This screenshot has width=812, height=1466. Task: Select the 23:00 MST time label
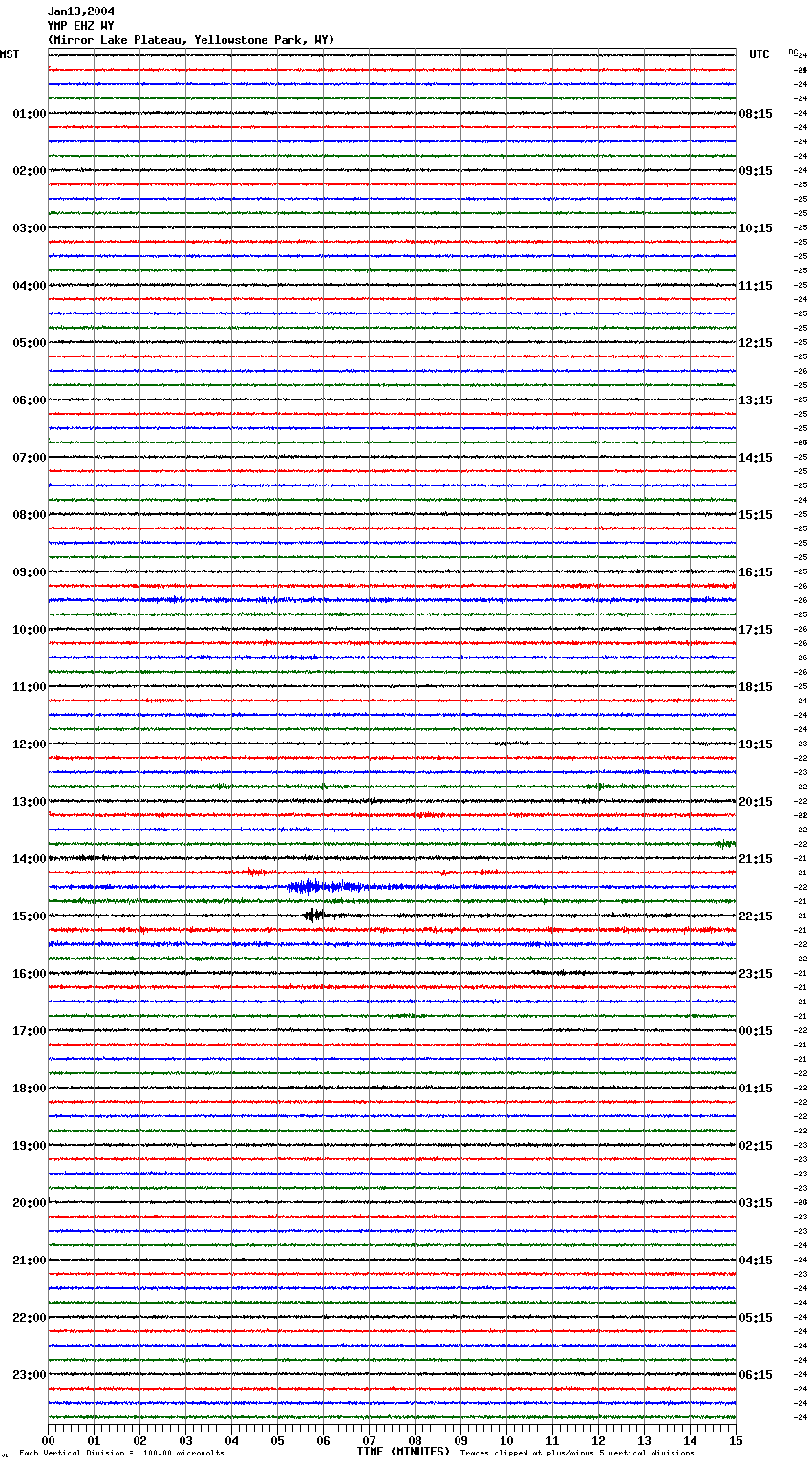[x=30, y=1375]
